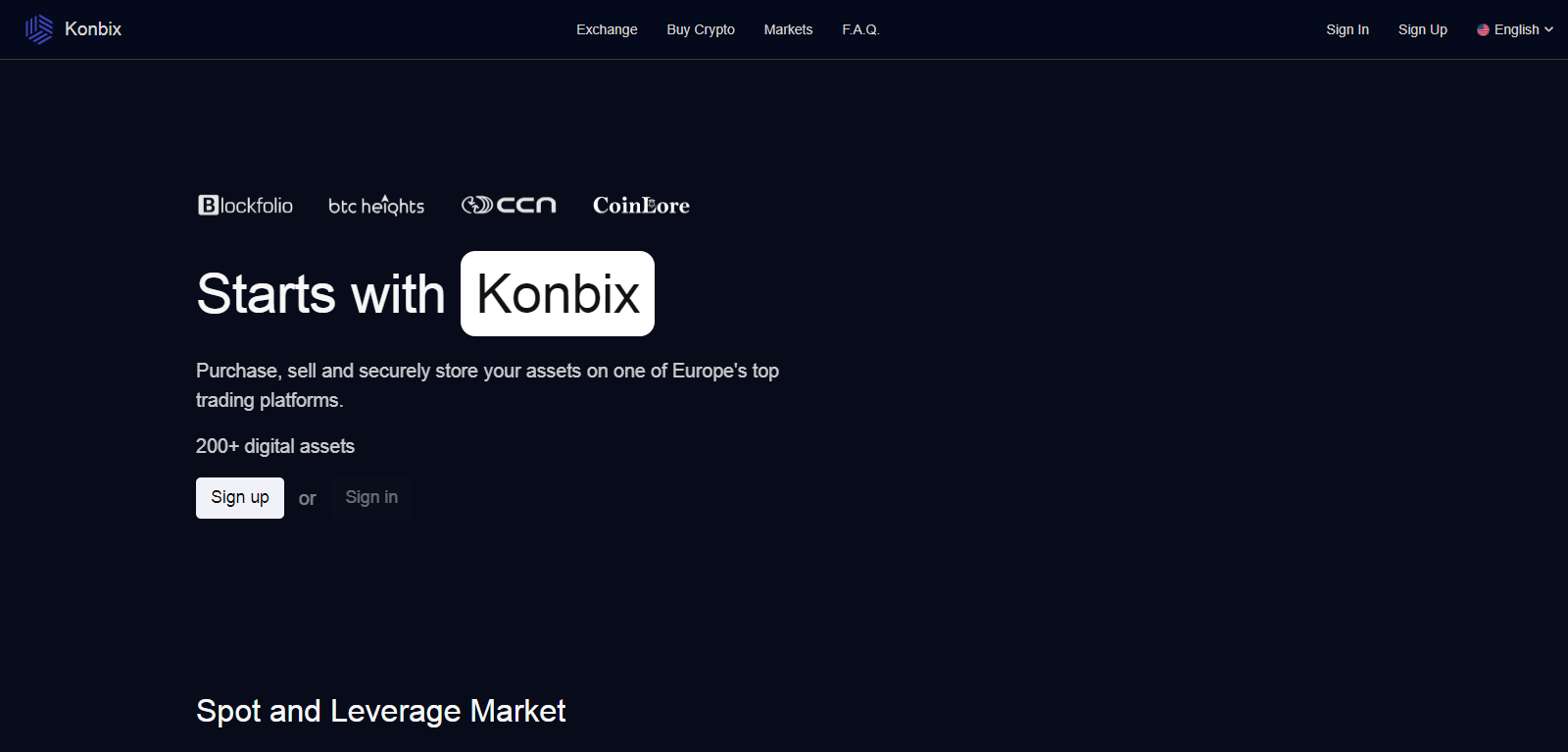Click the 200+ digital assets text
This screenshot has width=1568, height=752.
pos(275,446)
